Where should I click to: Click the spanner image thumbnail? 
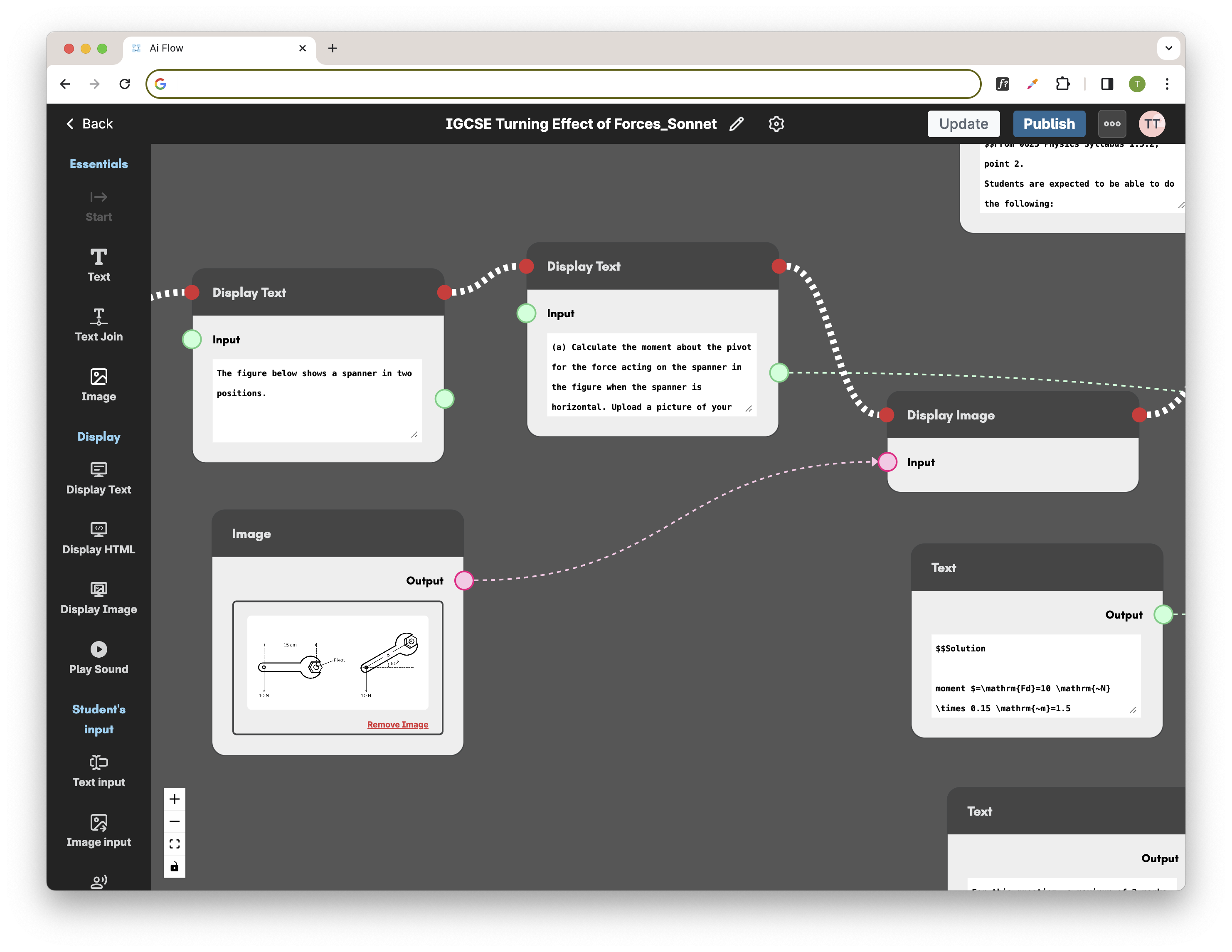pos(338,663)
